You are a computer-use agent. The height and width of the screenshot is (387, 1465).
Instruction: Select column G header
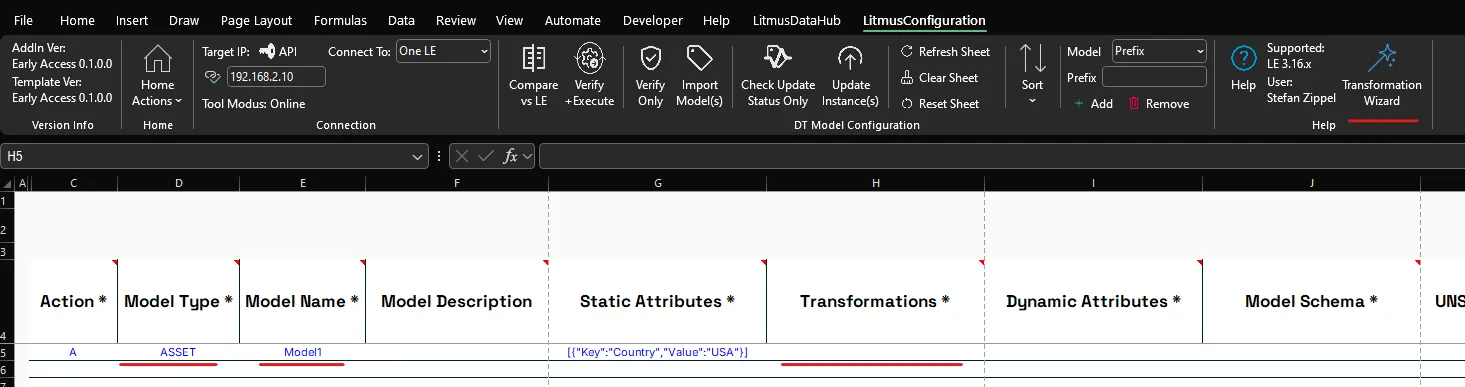(658, 183)
